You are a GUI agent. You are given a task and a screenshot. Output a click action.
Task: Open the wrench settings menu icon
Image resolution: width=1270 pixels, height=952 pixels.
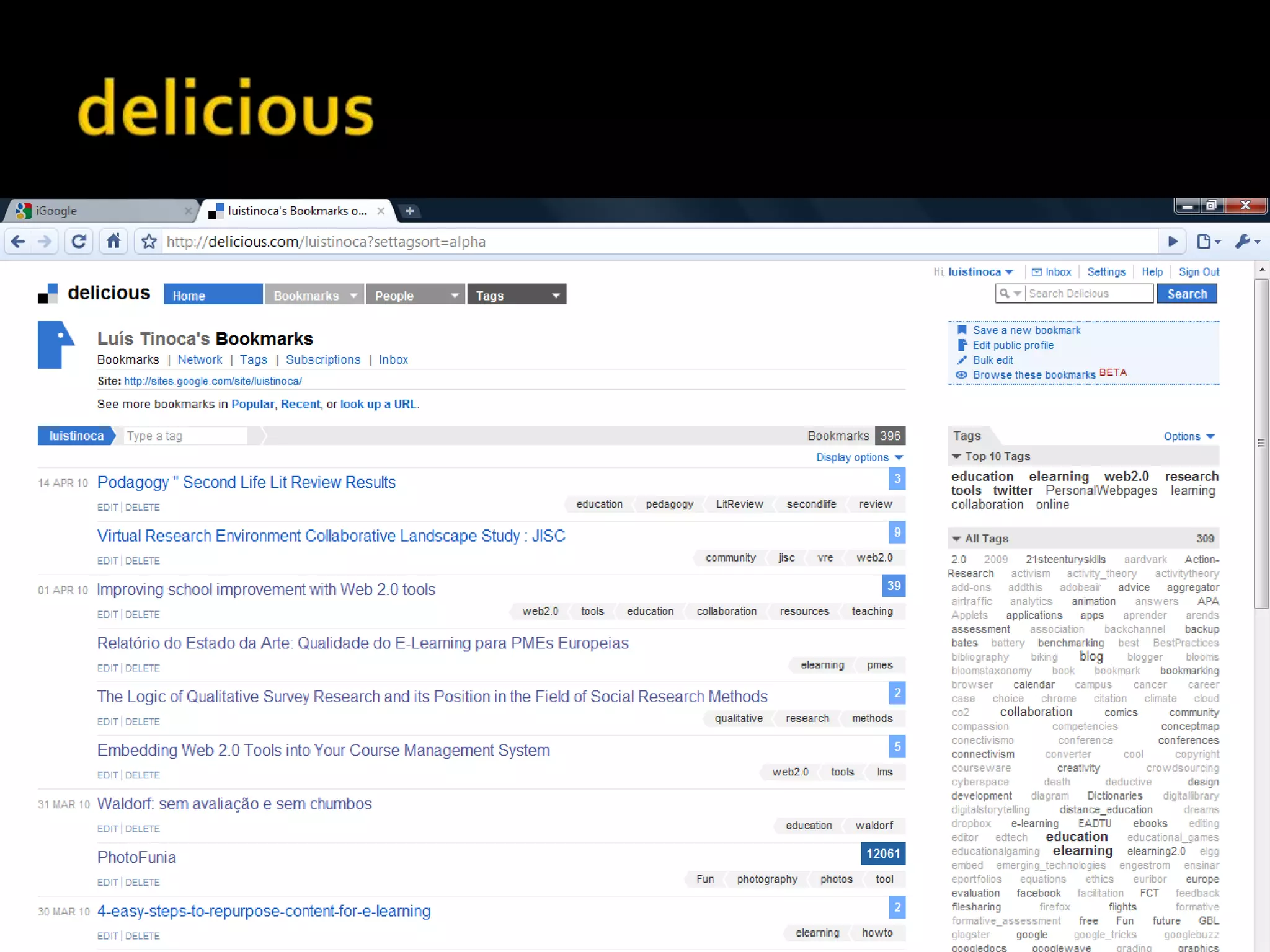point(1243,242)
